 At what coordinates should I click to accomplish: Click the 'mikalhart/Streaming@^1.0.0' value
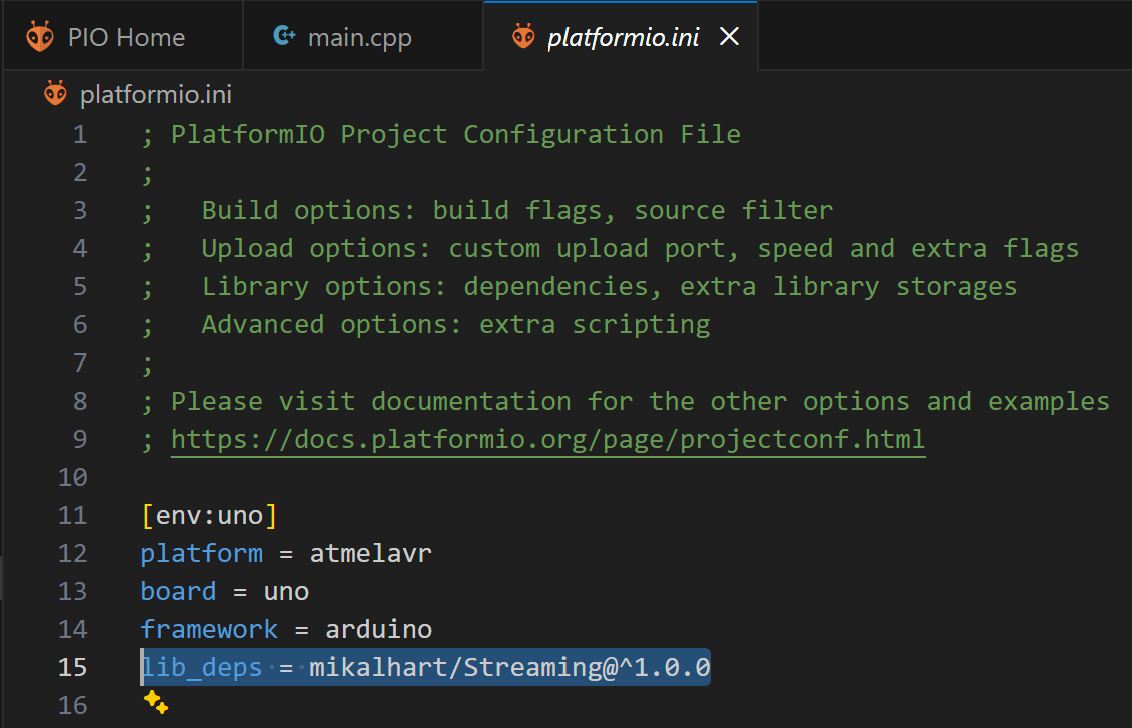510,667
